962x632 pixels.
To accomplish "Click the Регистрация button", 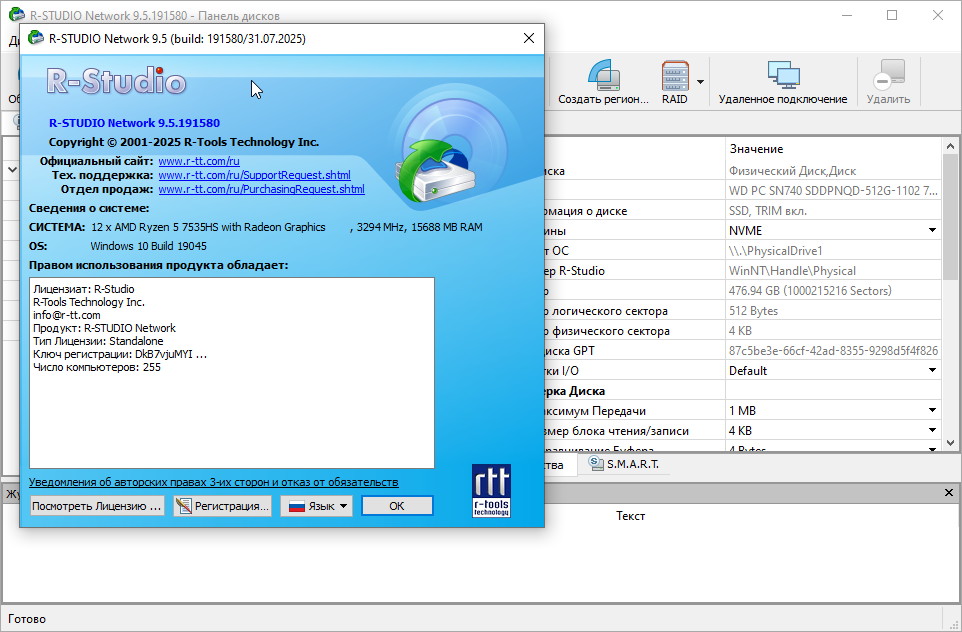I will (x=223, y=506).
